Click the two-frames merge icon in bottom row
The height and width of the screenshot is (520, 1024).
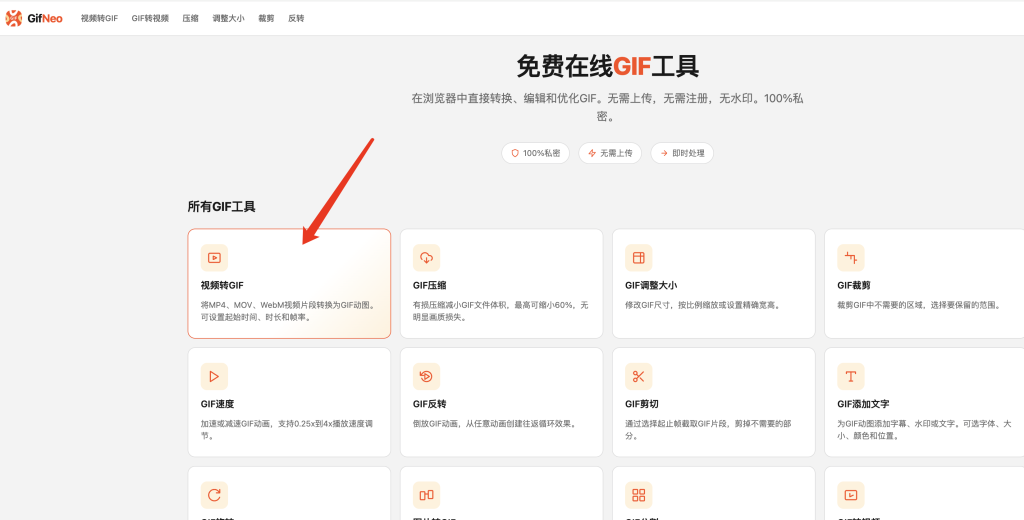[x=426, y=495]
